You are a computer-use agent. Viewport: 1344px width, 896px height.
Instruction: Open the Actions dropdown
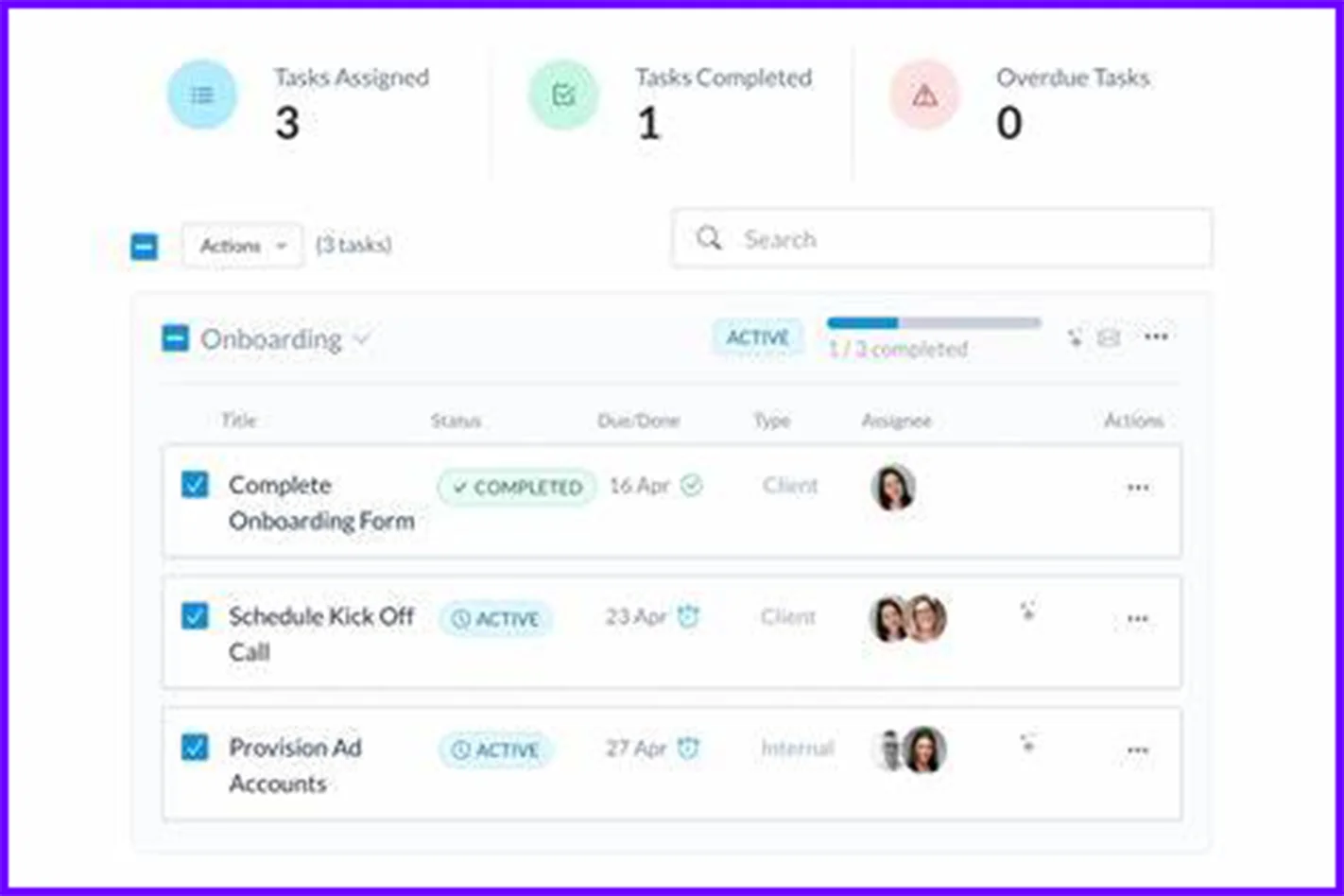[x=242, y=245]
